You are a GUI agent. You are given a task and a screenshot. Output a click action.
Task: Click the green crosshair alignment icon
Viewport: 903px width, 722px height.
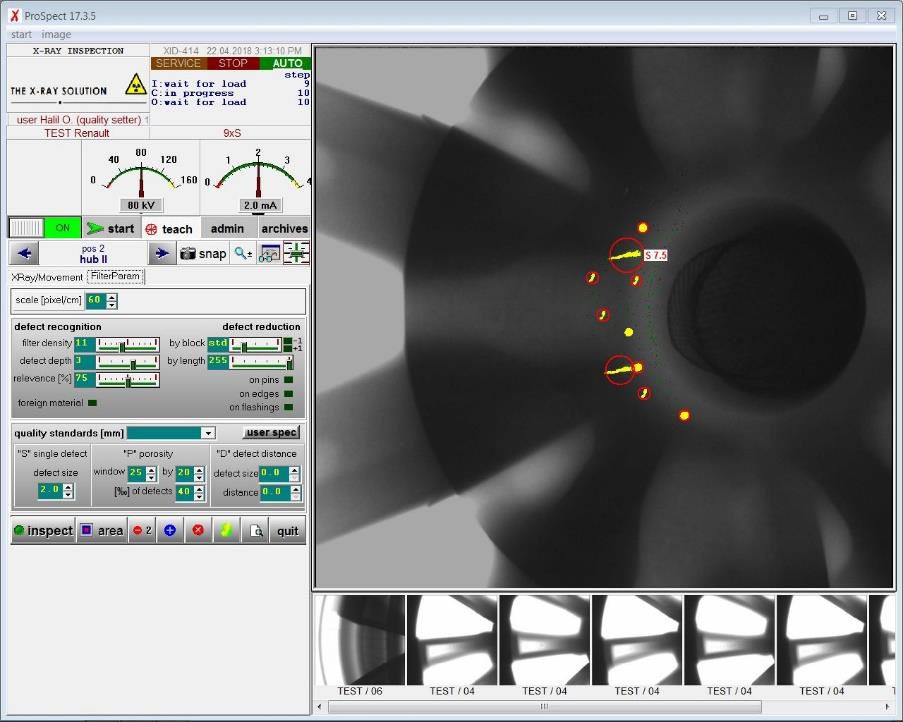297,254
